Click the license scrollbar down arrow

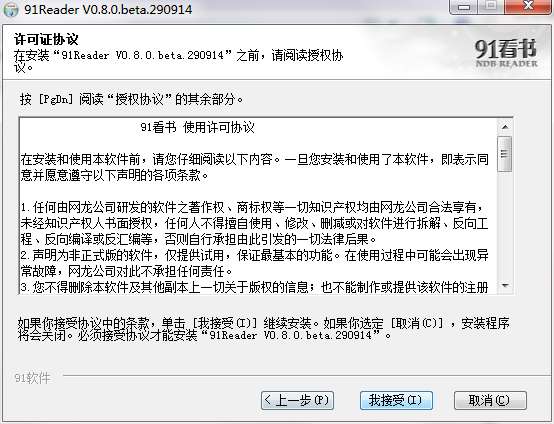tap(505, 285)
